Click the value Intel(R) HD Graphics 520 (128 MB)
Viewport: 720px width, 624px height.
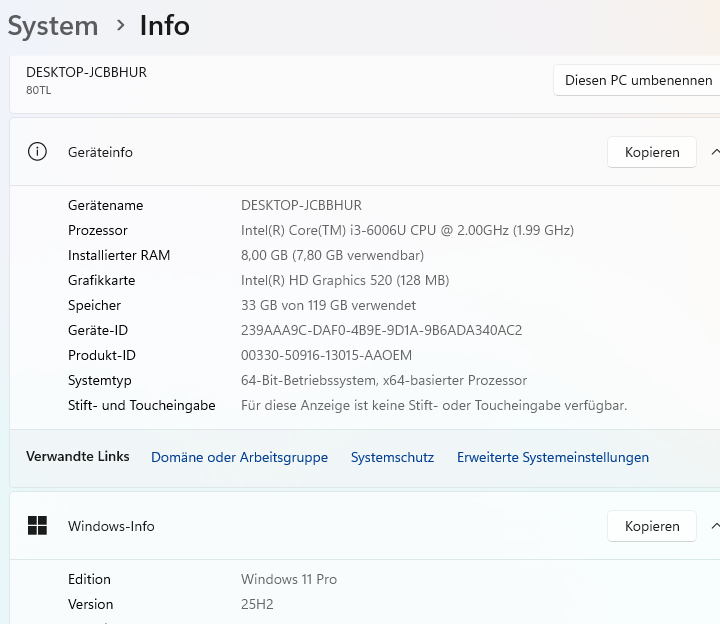345,280
